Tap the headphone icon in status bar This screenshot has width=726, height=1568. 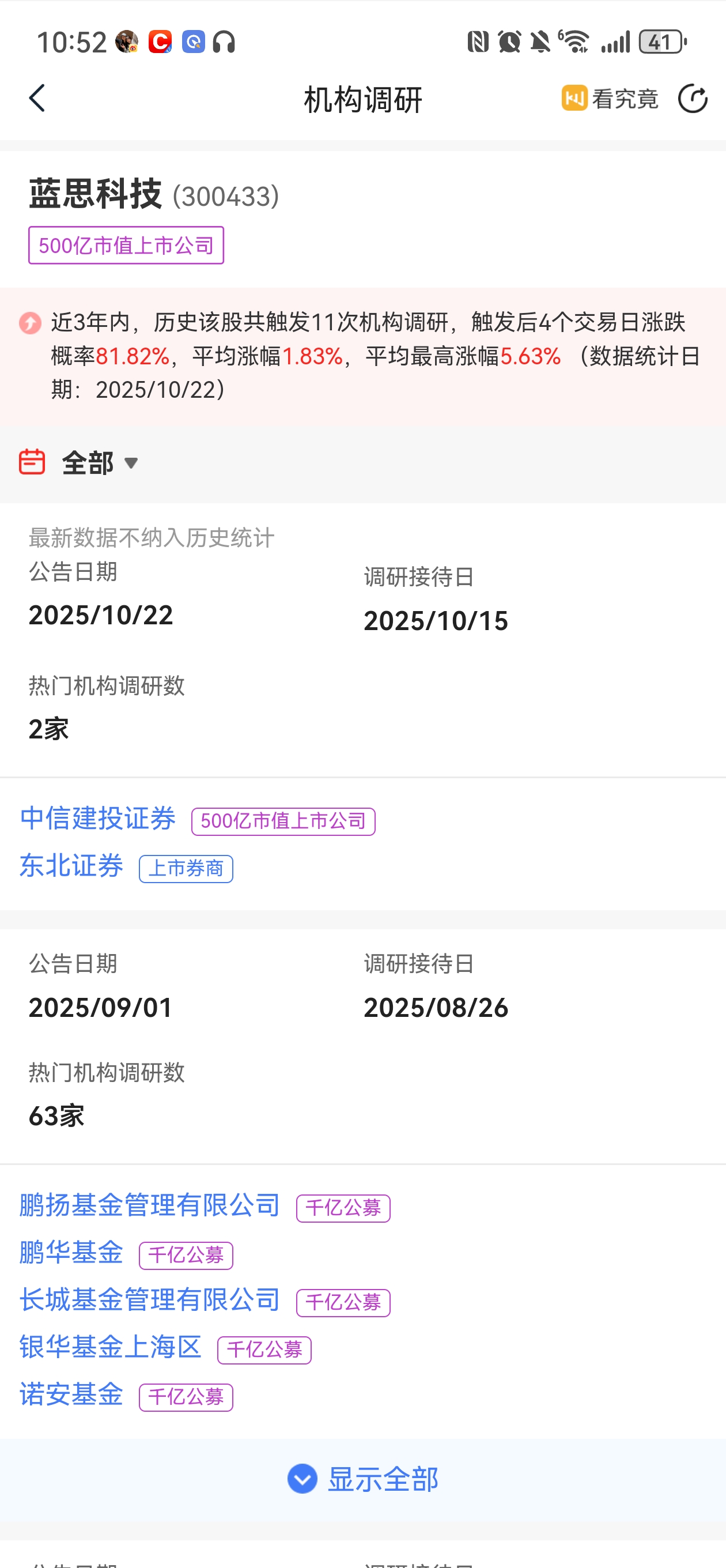click(x=224, y=42)
